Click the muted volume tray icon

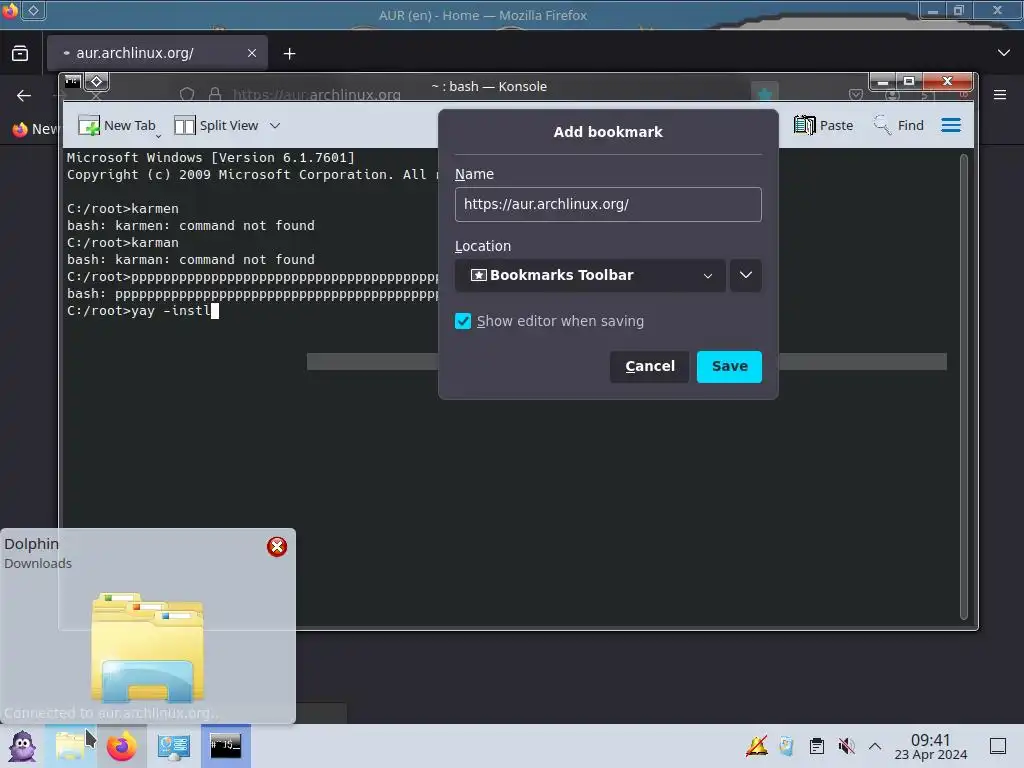[846, 746]
